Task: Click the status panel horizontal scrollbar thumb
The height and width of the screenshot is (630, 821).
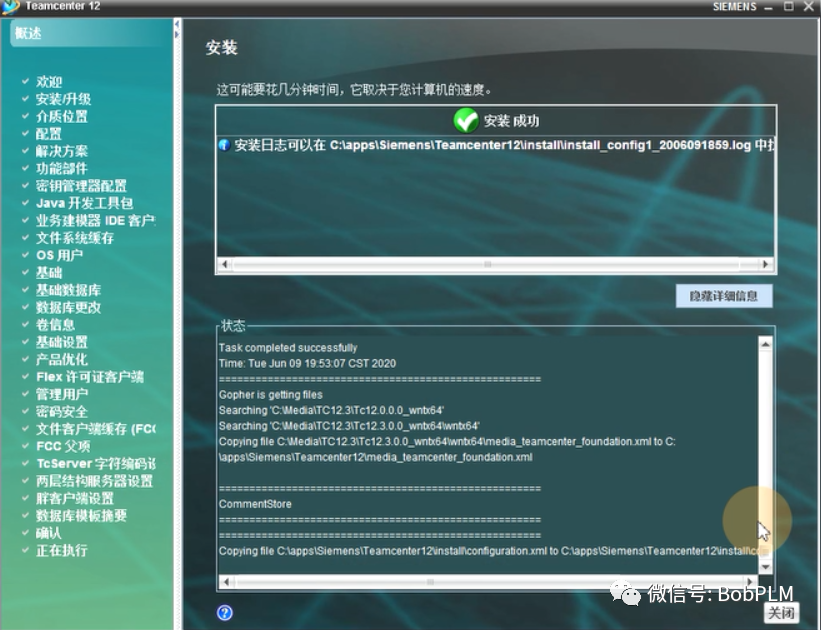Action: [x=430, y=582]
